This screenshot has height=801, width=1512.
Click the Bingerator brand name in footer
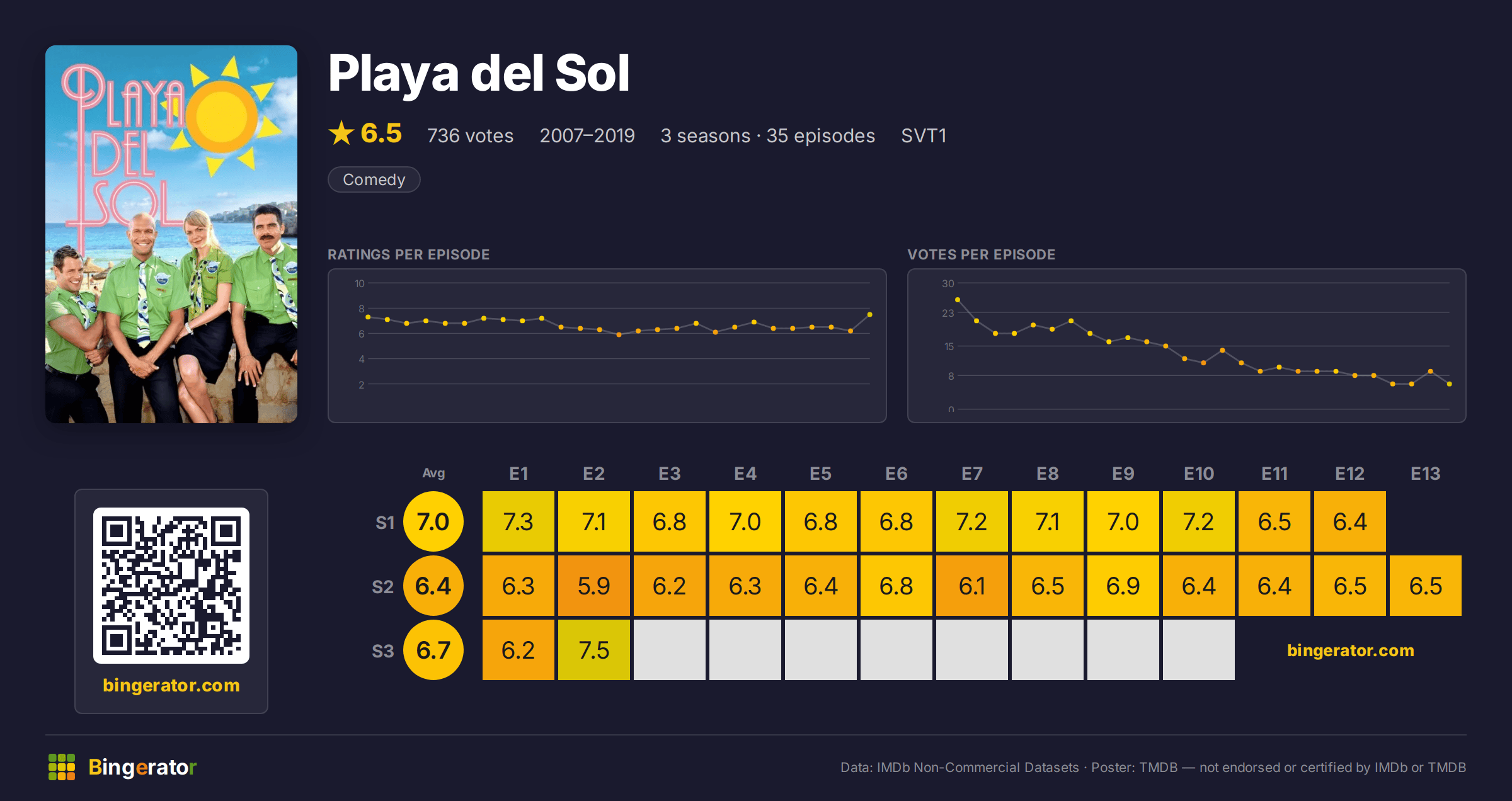coord(142,767)
